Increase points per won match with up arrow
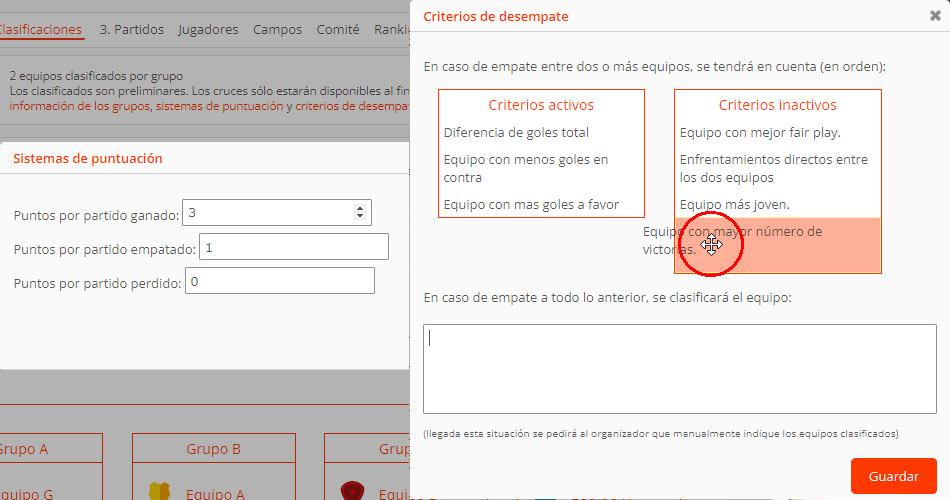 (x=360, y=208)
